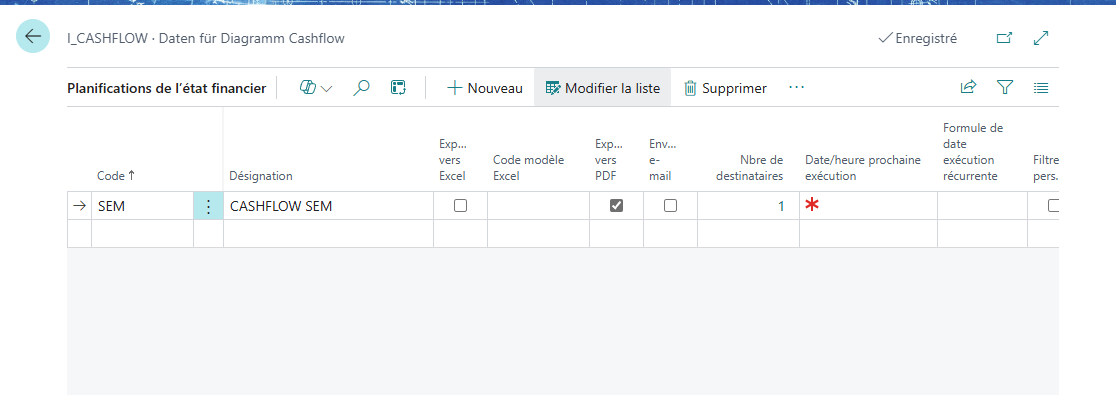Click next execution date cell for SEM

click(868, 206)
